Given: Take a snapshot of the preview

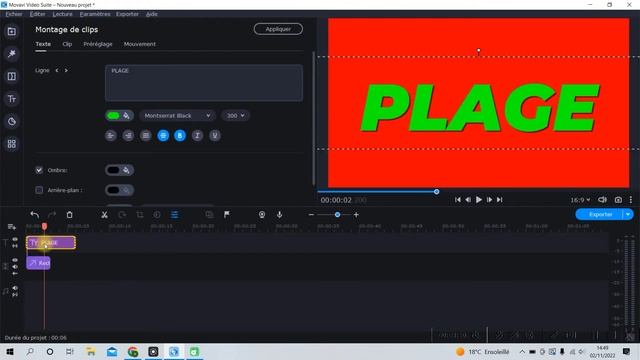Looking at the screenshot, I should tap(618, 200).
